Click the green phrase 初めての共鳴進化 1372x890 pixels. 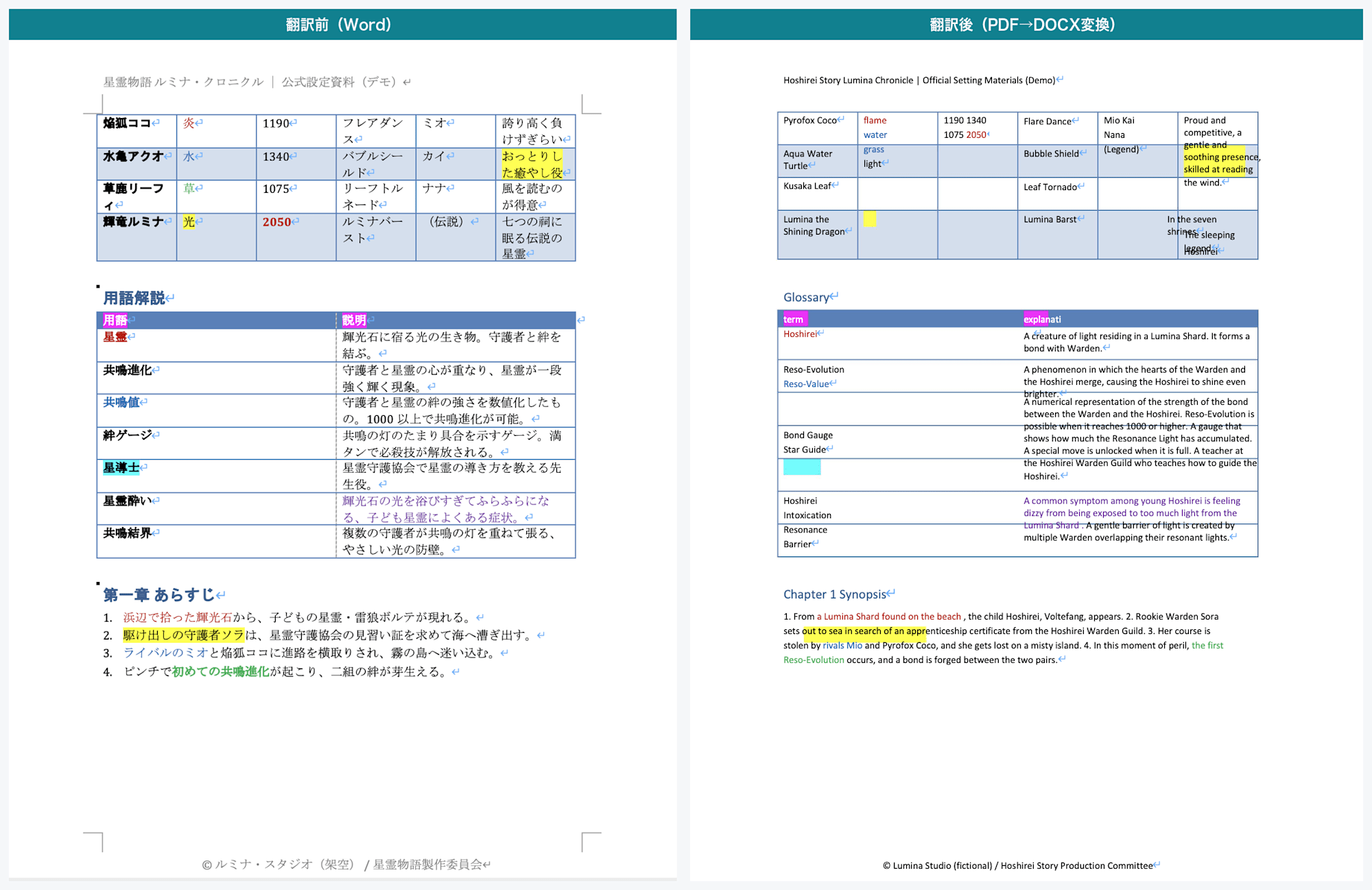[x=220, y=671]
